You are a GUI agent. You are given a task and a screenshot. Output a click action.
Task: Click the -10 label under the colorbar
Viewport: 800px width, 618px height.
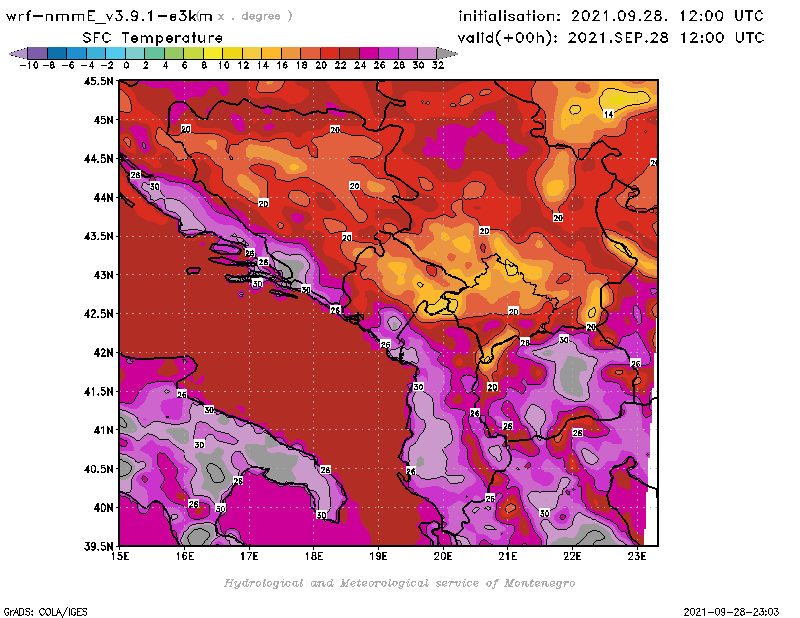pos(29,65)
